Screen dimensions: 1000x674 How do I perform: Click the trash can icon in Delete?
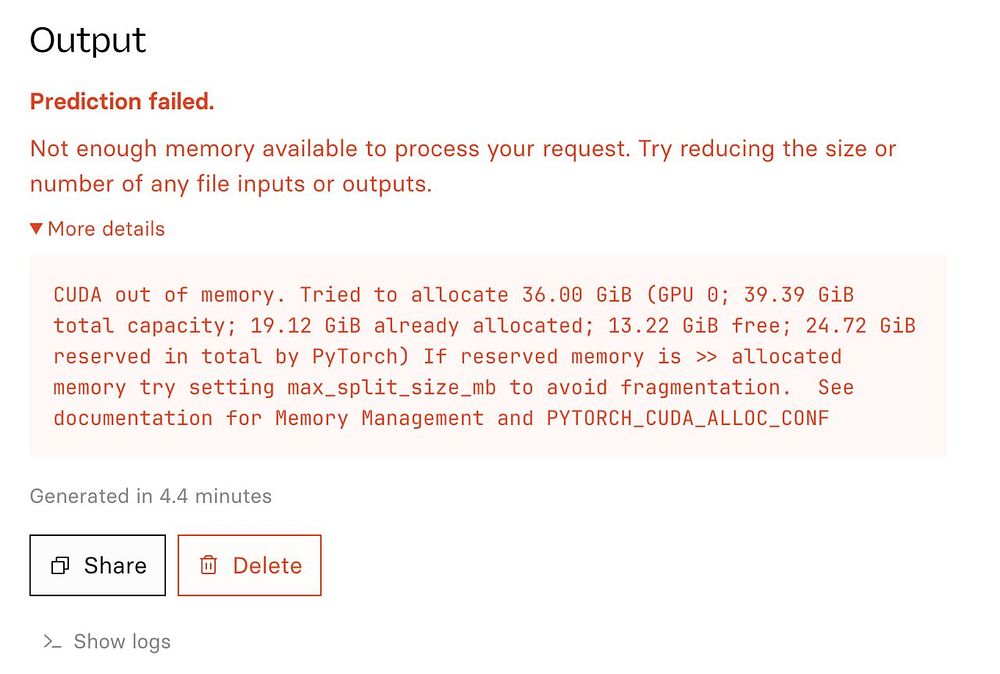tap(208, 566)
